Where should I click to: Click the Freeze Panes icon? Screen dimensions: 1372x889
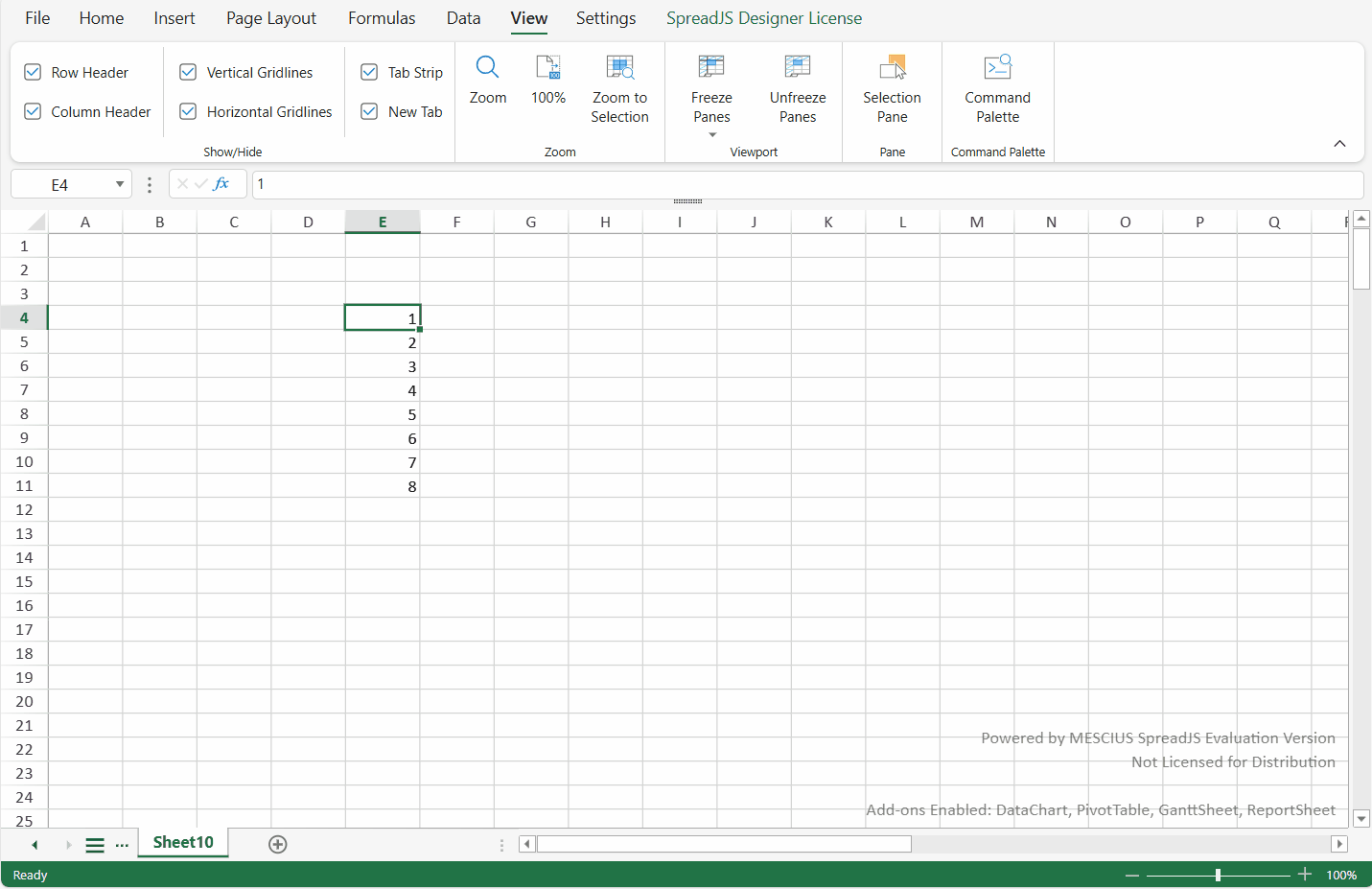711,67
